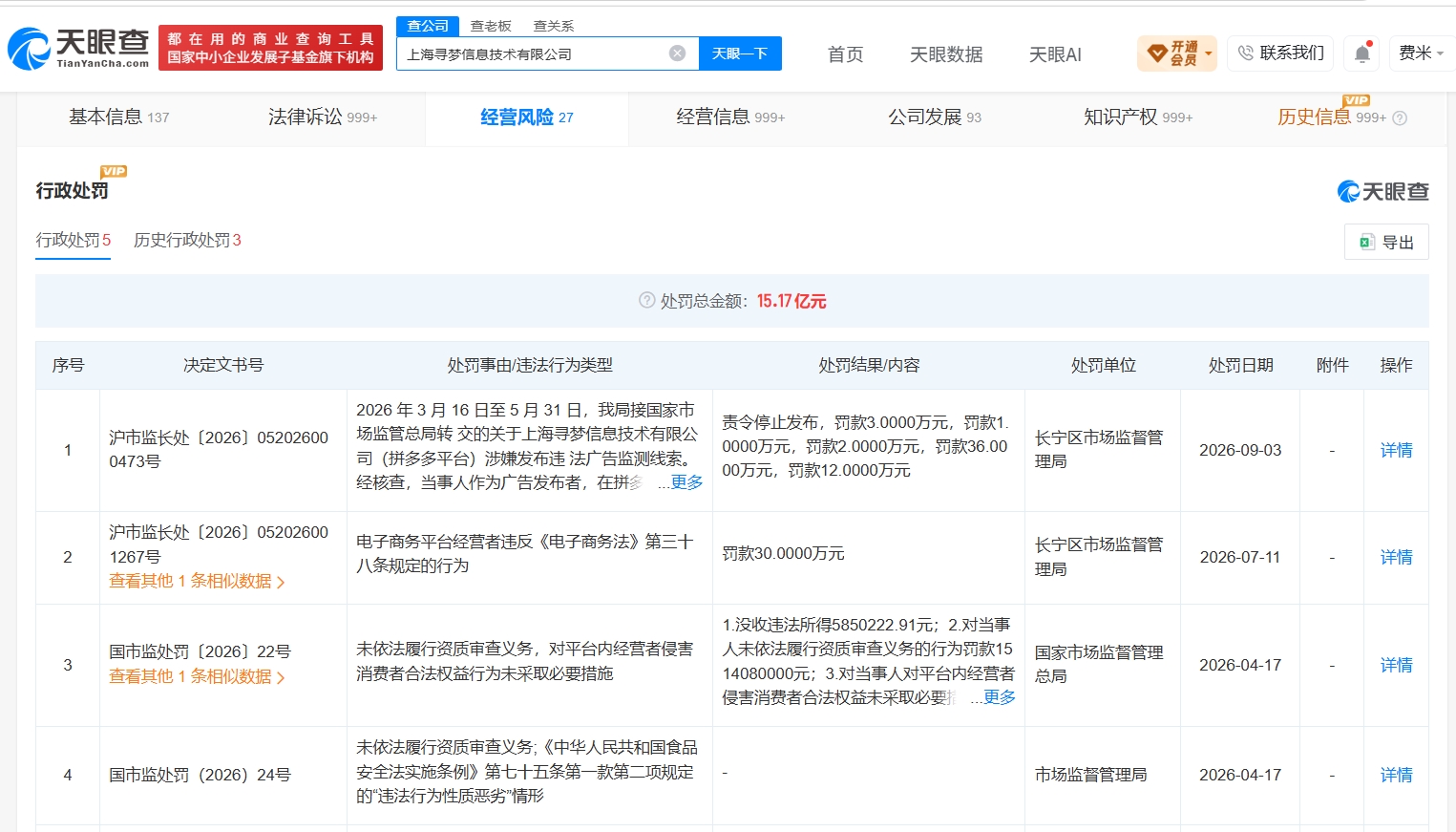Viewport: 1456px width, 832px height.
Task: Click the Tianyancha logo
Action: (x=78, y=49)
